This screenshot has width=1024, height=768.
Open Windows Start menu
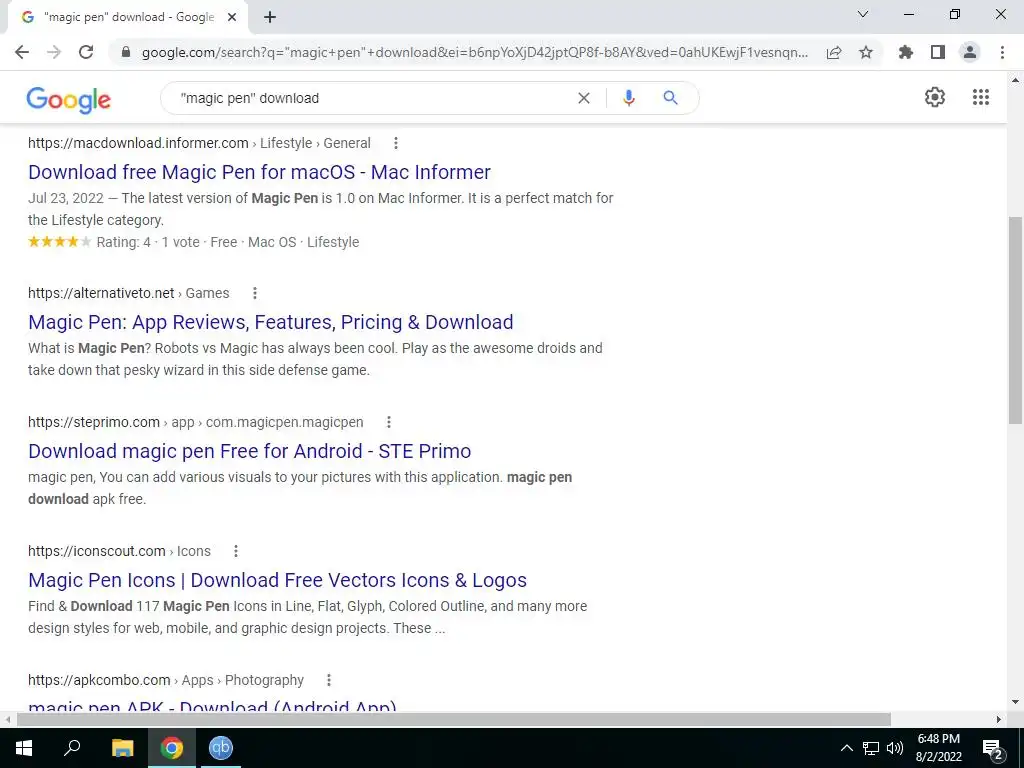(24, 748)
